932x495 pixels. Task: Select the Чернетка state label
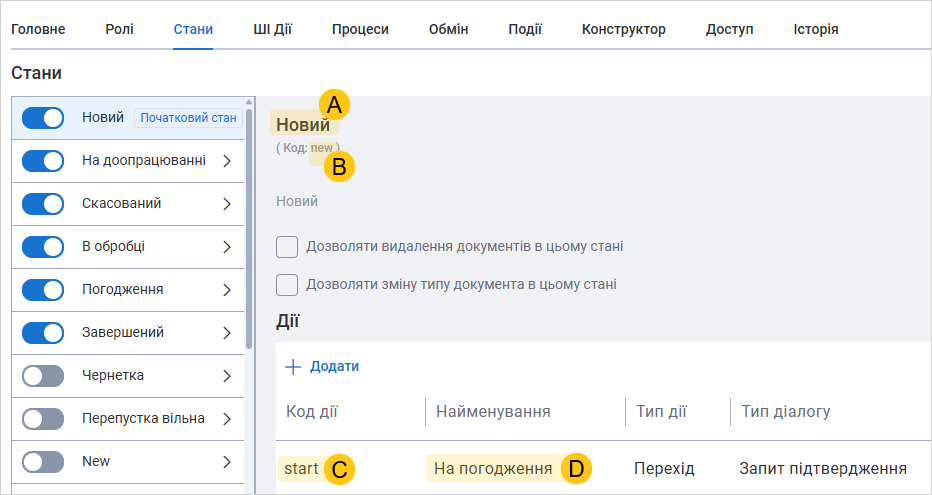(113, 376)
